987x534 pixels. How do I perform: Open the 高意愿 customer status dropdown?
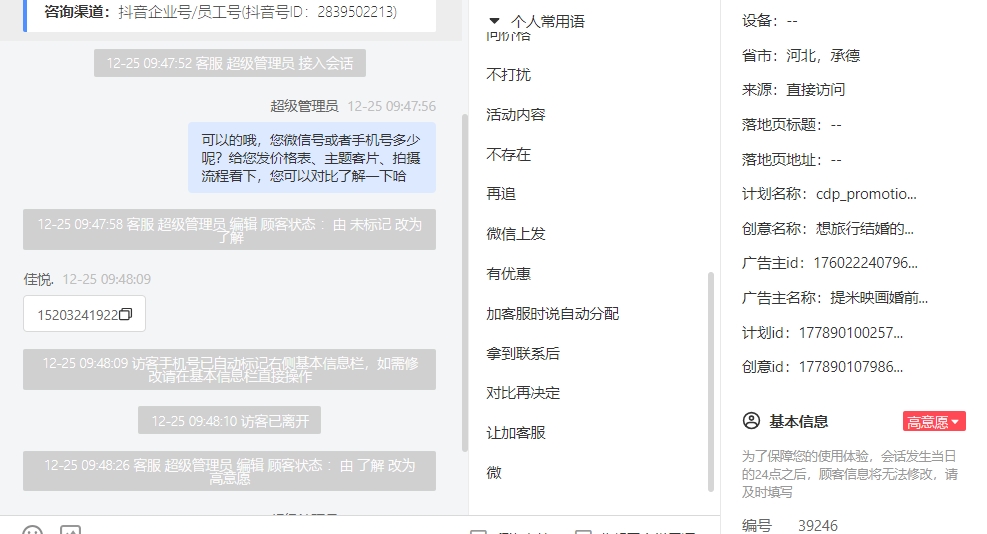tap(933, 421)
